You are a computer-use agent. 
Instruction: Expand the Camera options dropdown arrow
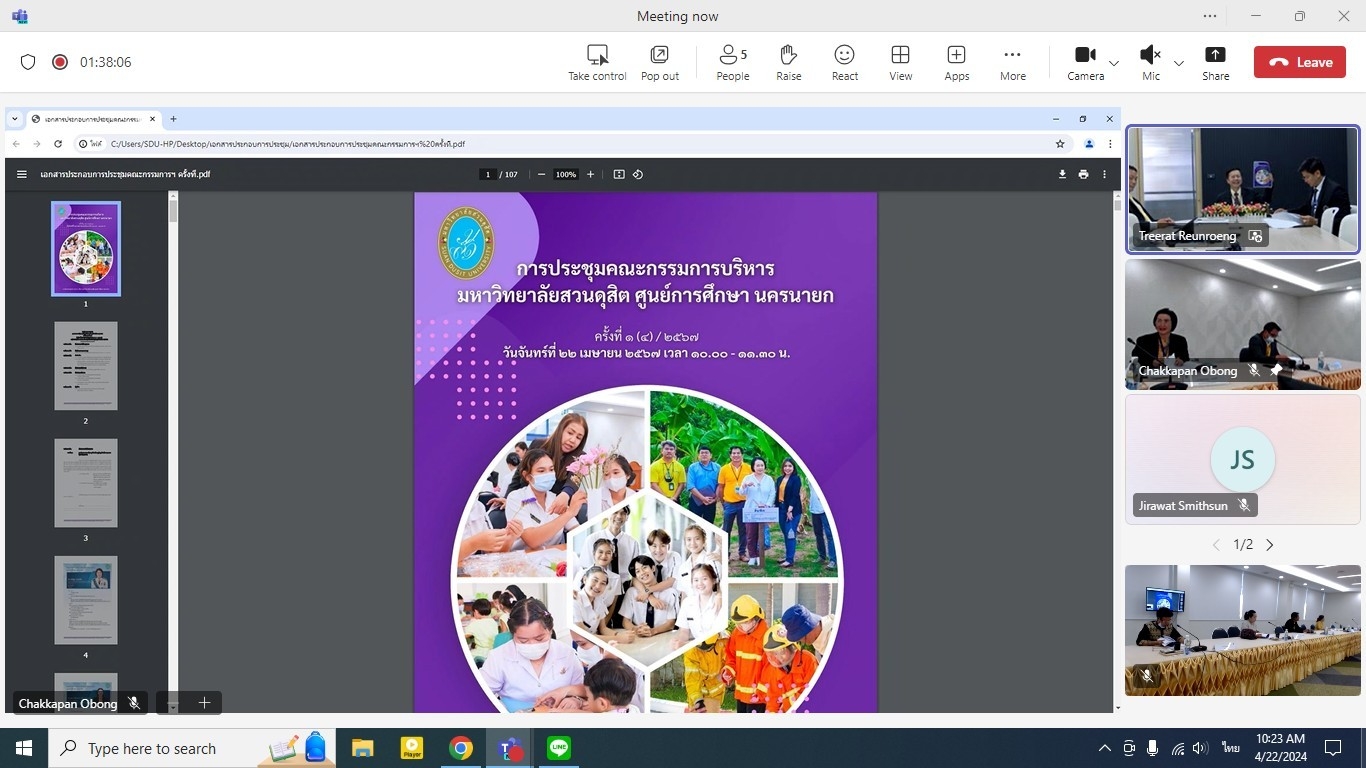pyautogui.click(x=1114, y=63)
